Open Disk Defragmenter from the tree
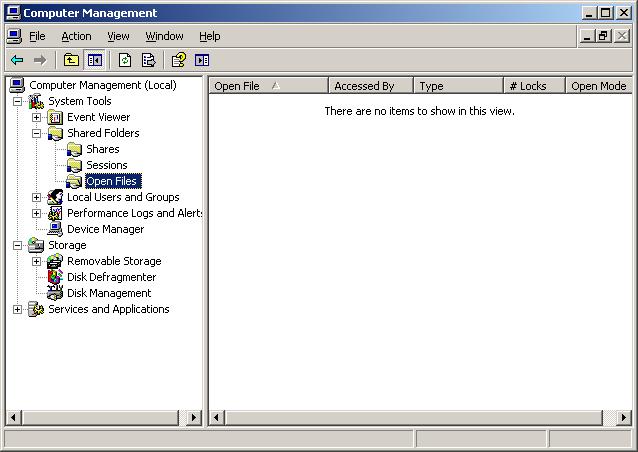 [111, 277]
